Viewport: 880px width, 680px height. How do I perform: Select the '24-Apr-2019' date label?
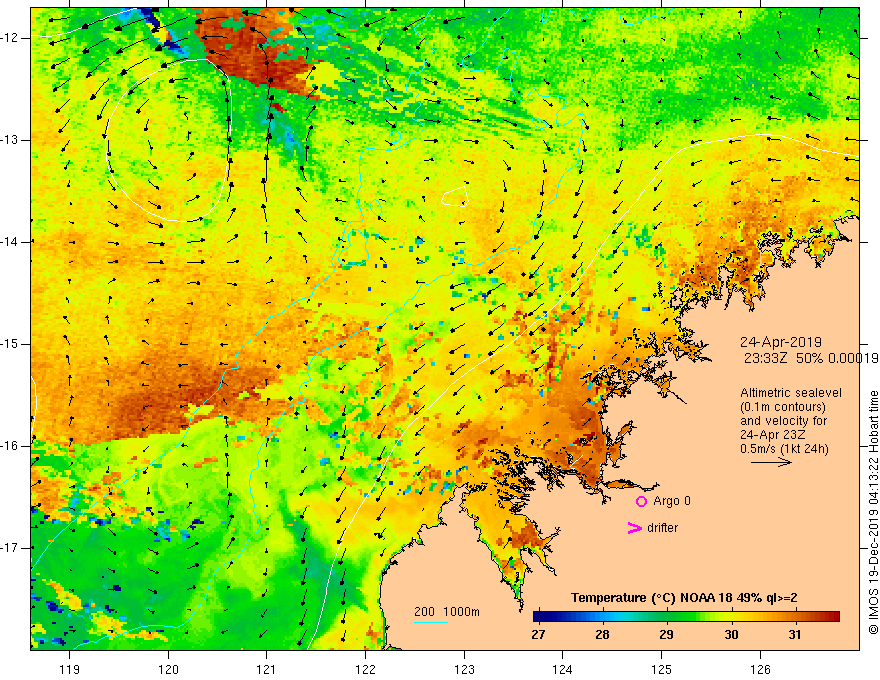[781, 342]
